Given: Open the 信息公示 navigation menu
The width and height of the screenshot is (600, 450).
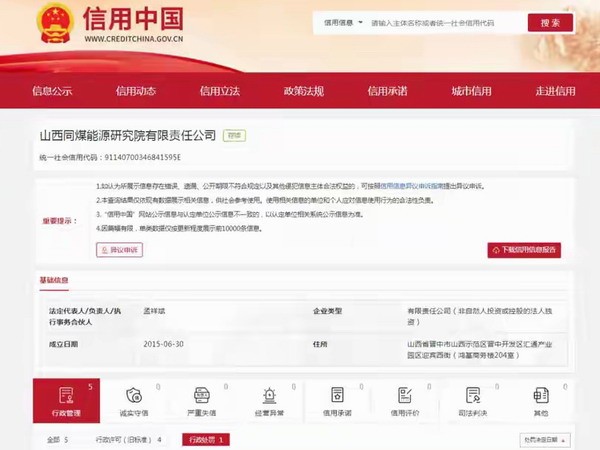Looking at the screenshot, I should point(52,91).
